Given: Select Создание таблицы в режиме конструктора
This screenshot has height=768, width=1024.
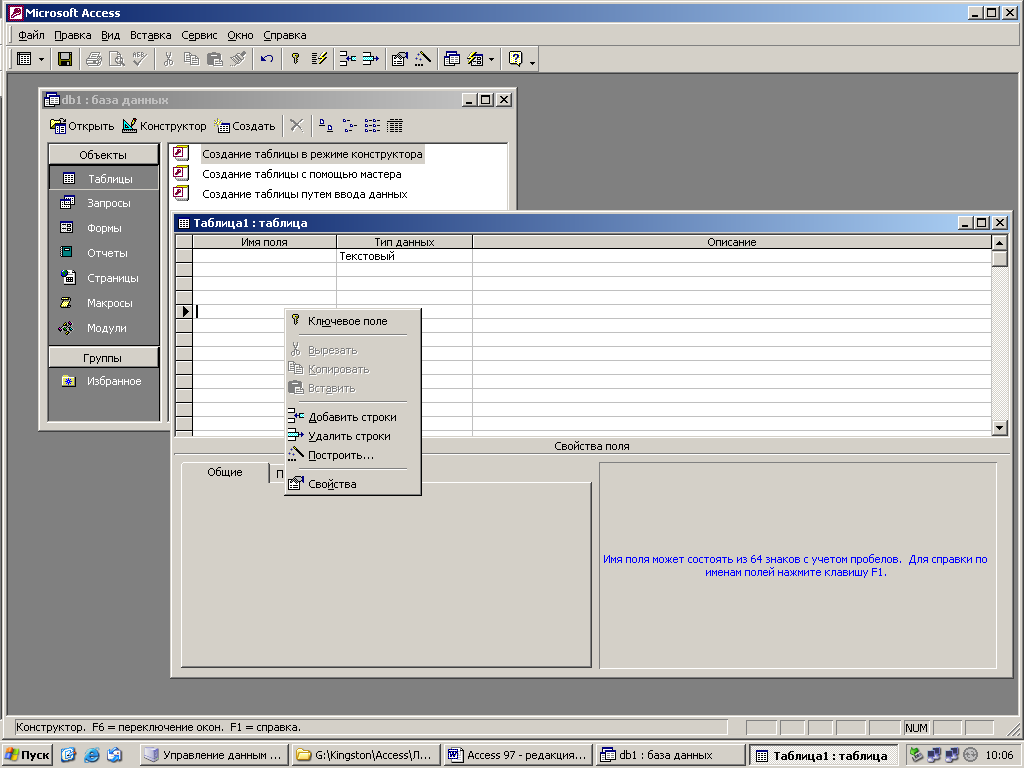Looking at the screenshot, I should (x=312, y=154).
